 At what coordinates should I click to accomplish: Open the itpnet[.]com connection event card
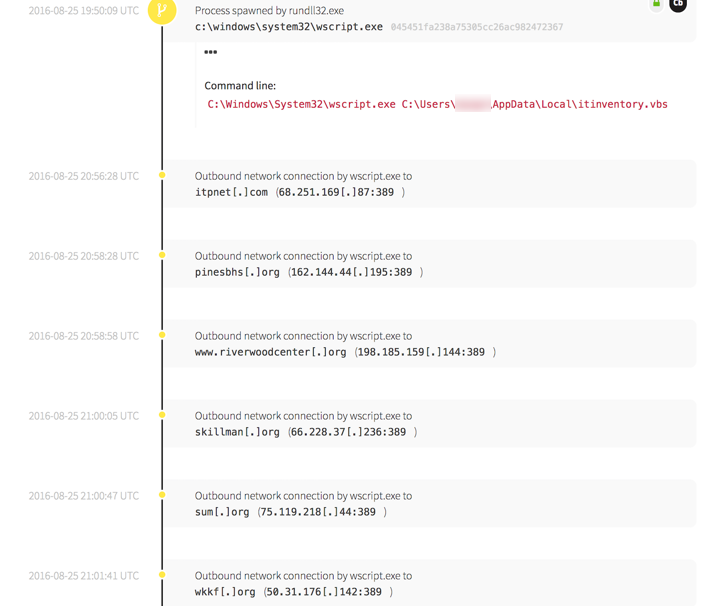pos(430,184)
